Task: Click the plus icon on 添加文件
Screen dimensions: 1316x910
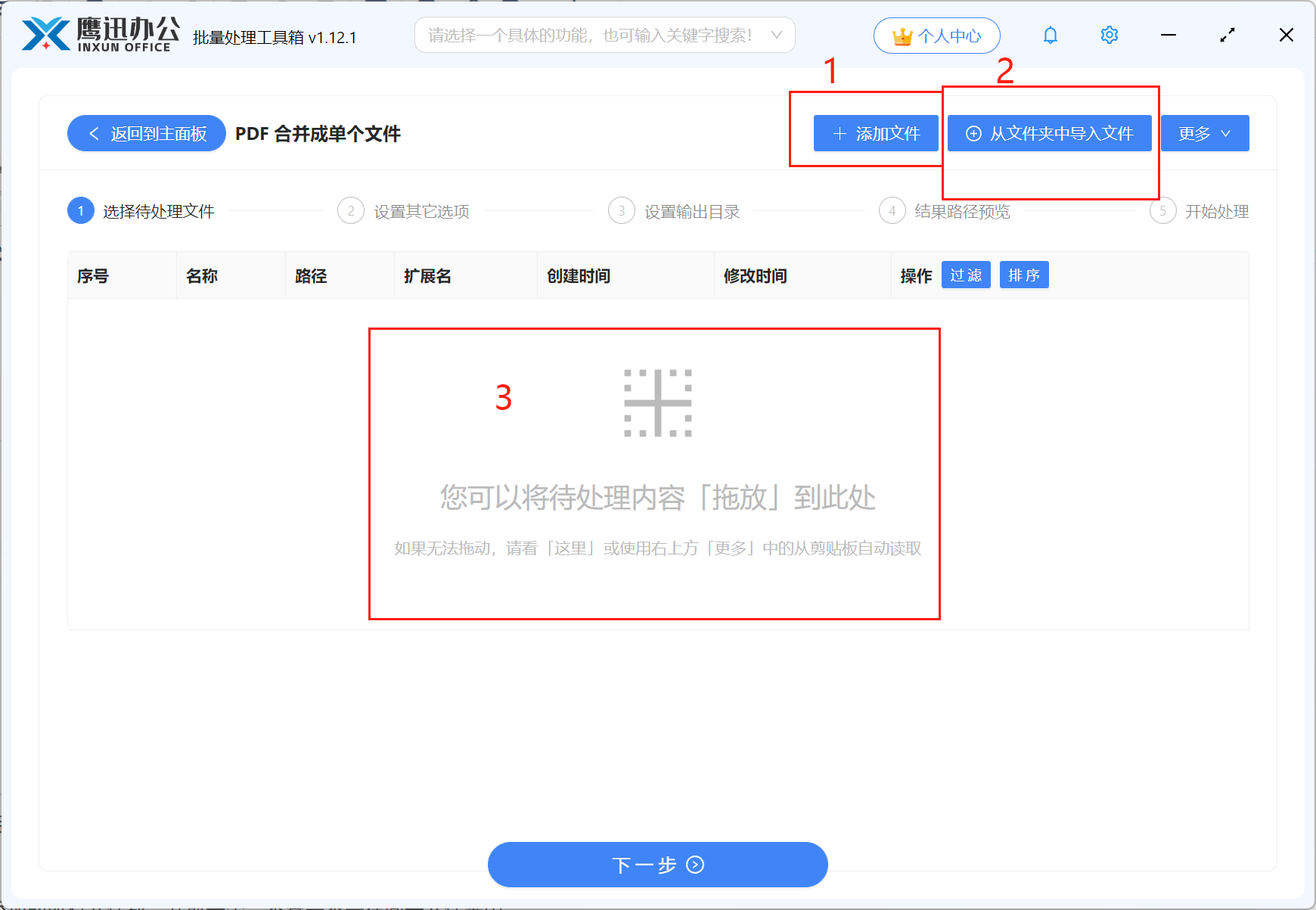Action: (838, 133)
